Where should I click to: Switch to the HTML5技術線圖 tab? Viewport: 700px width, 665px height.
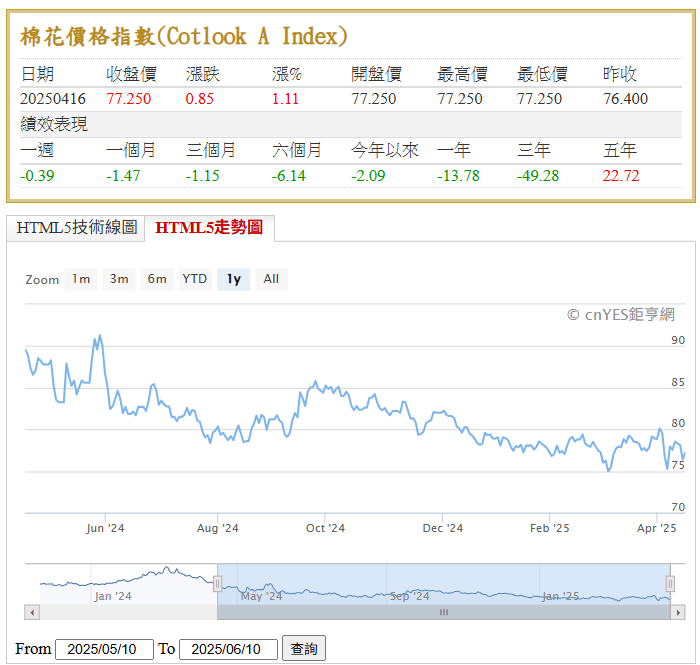pyautogui.click(x=77, y=228)
